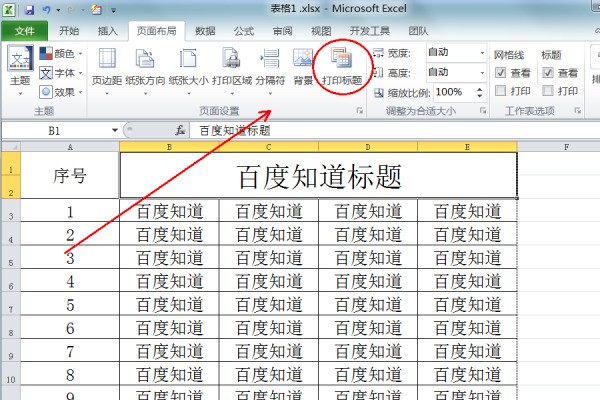Set sheet Background (背景) image
Viewport: 600px width, 400px height.
pos(303,67)
